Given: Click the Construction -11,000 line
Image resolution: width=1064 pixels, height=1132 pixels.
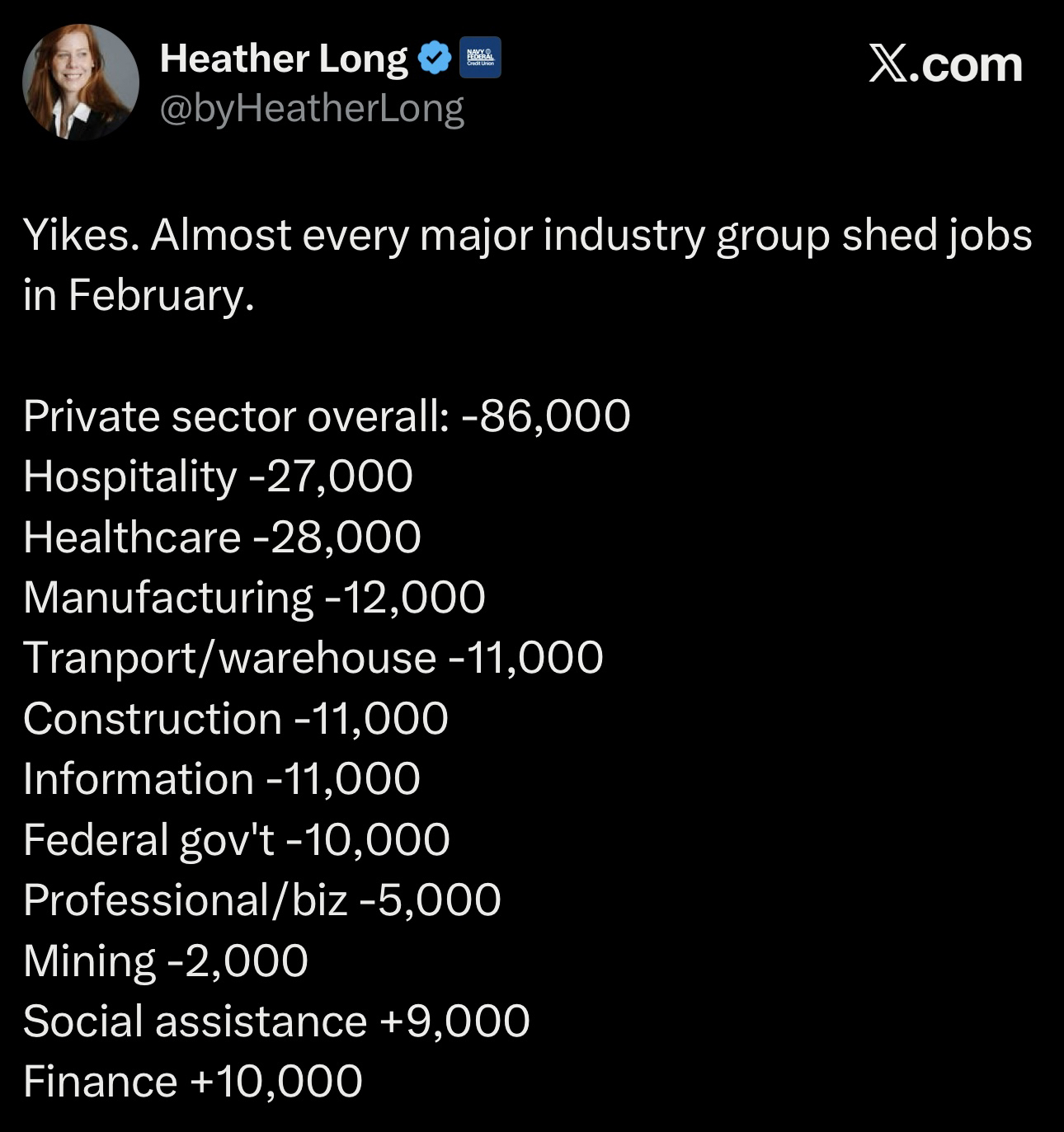Looking at the screenshot, I should pyautogui.click(x=235, y=718).
